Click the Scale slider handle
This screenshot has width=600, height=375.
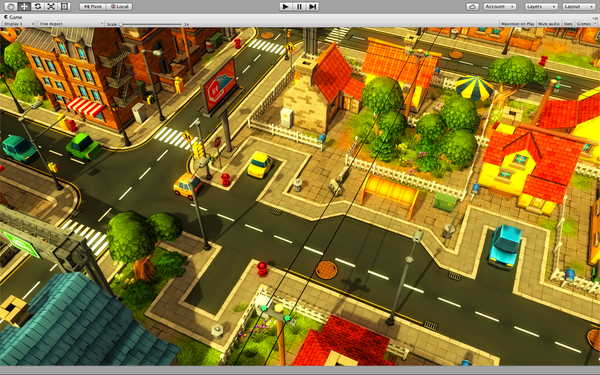pyautogui.click(x=121, y=24)
